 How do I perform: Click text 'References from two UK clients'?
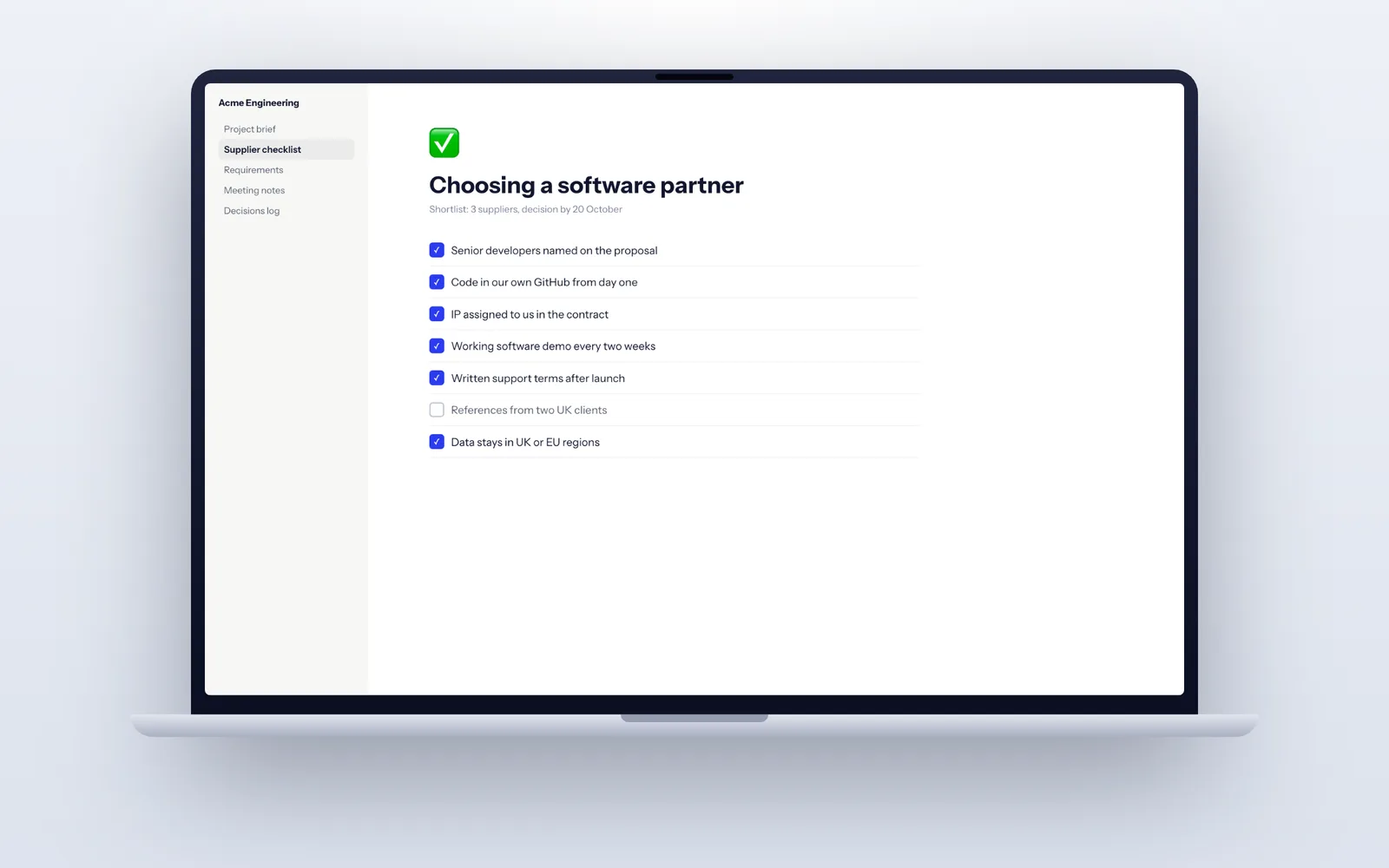(x=529, y=410)
